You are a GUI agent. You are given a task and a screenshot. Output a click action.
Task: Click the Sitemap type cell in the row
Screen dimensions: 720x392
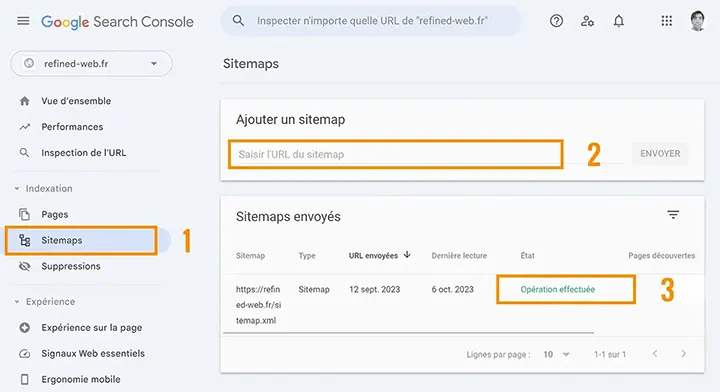(x=314, y=289)
